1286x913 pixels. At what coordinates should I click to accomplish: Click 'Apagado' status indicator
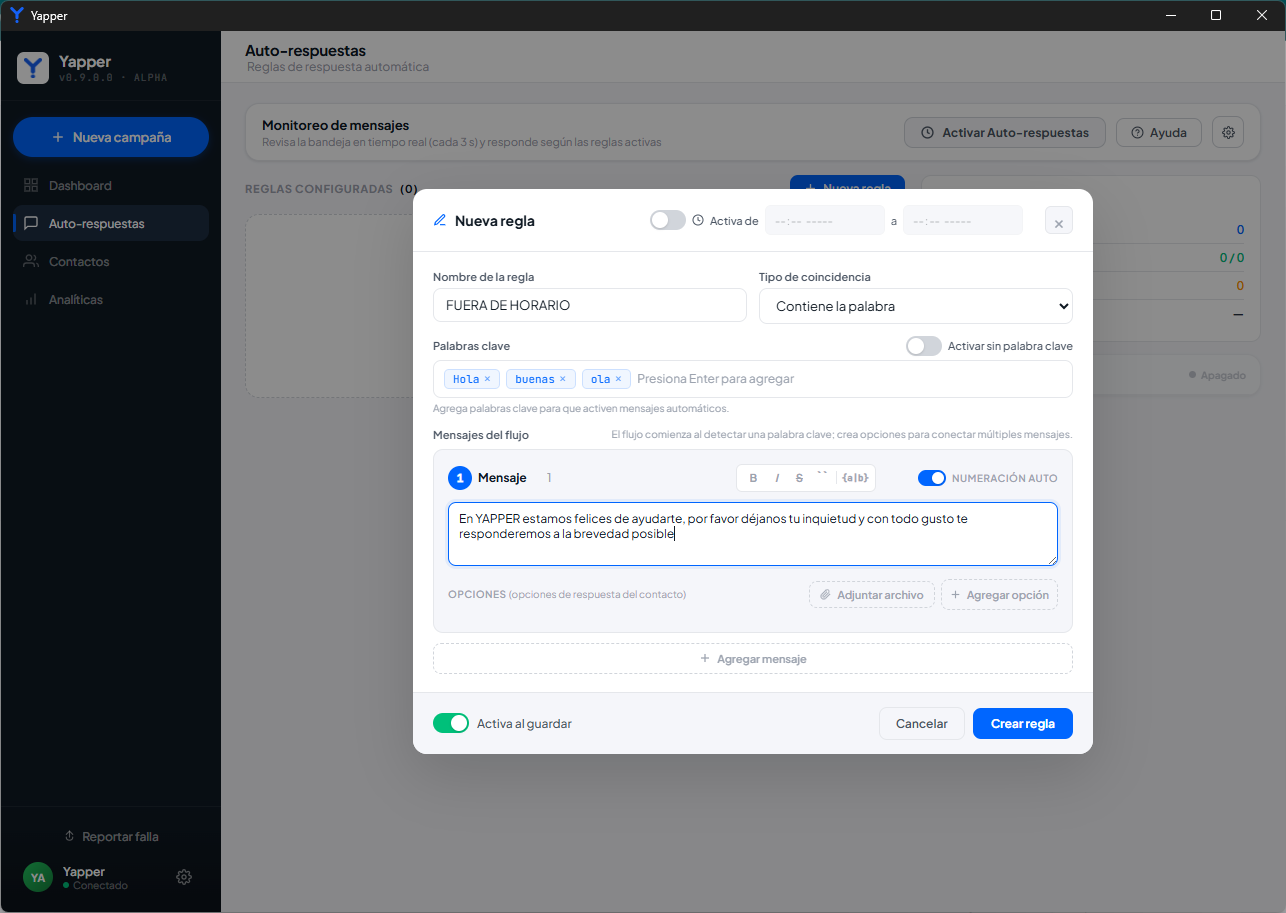tap(1218, 375)
